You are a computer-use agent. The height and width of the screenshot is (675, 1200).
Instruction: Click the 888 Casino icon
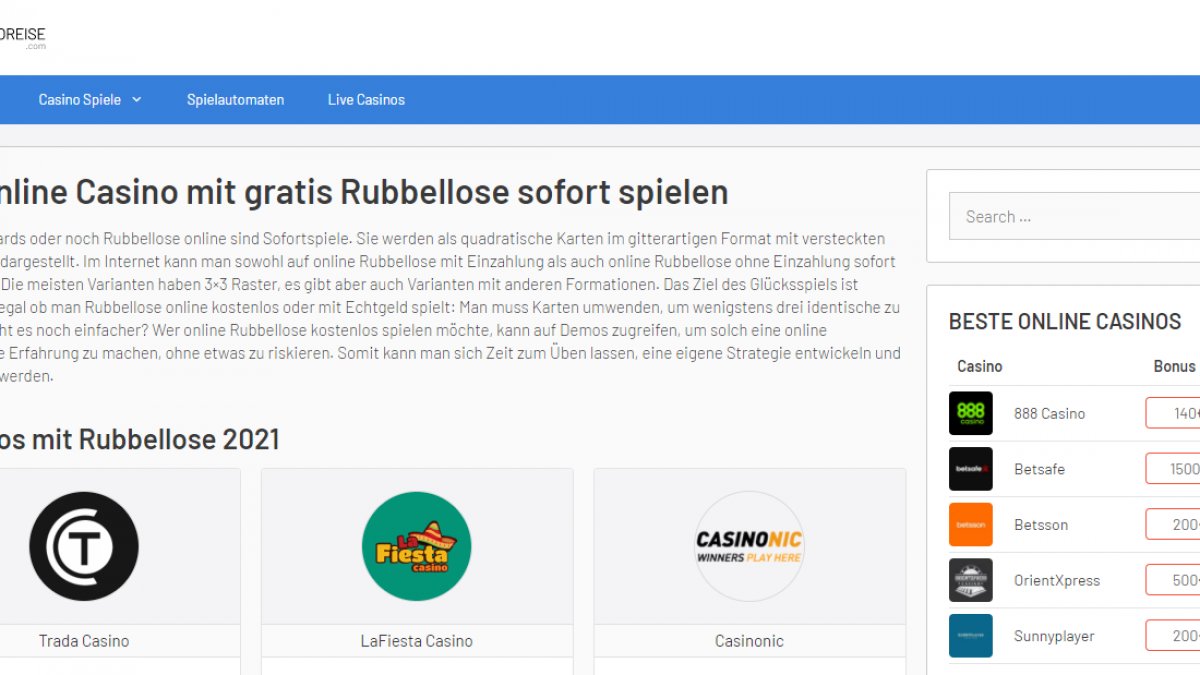pos(971,413)
